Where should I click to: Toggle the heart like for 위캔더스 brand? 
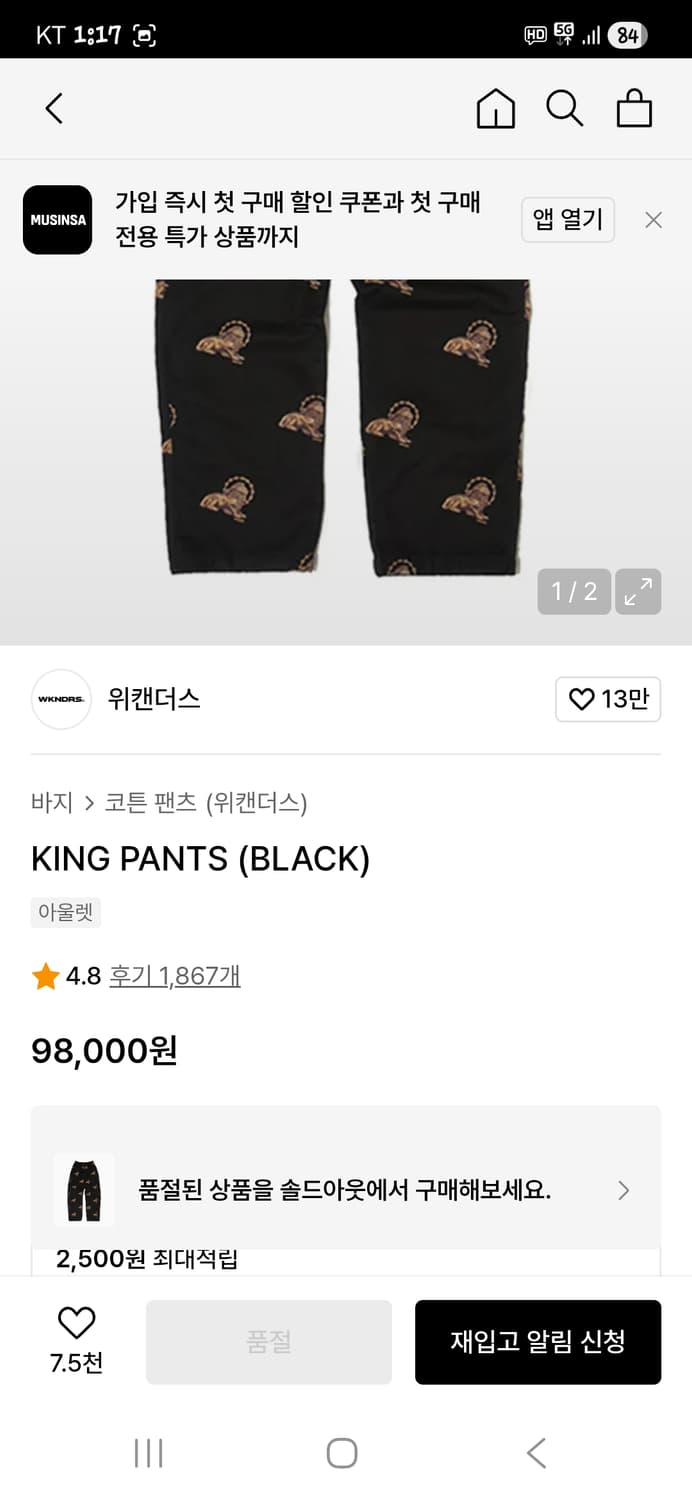pyautogui.click(x=608, y=700)
